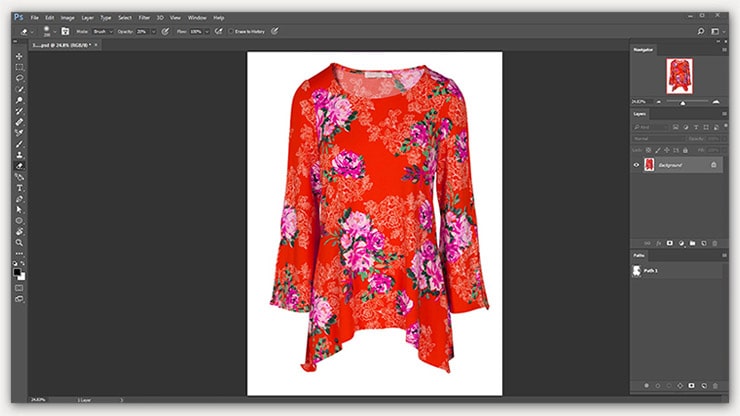Click Add layer style fx icon
The image size is (740, 416).
tap(658, 243)
